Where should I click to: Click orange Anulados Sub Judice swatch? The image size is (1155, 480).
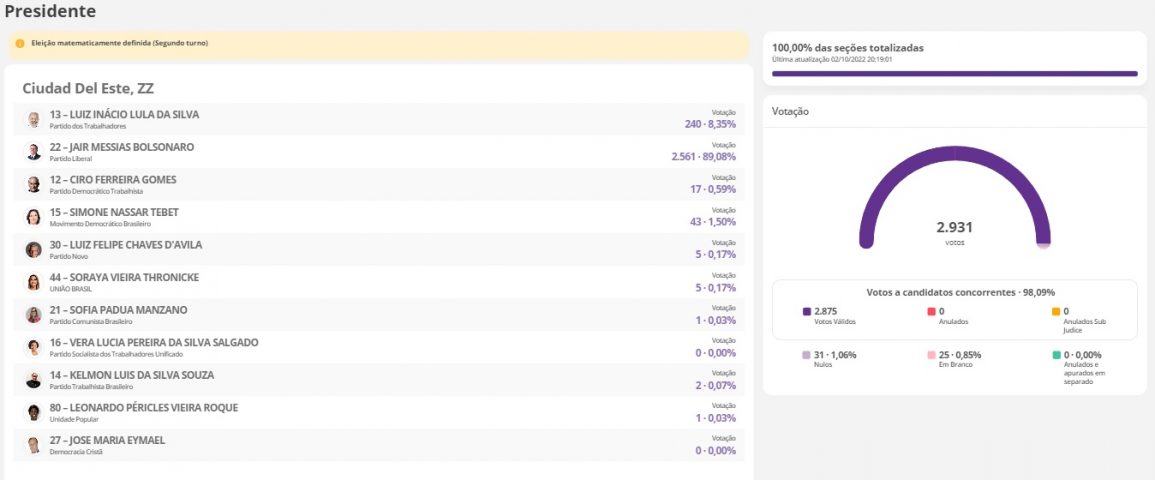tap(1056, 312)
